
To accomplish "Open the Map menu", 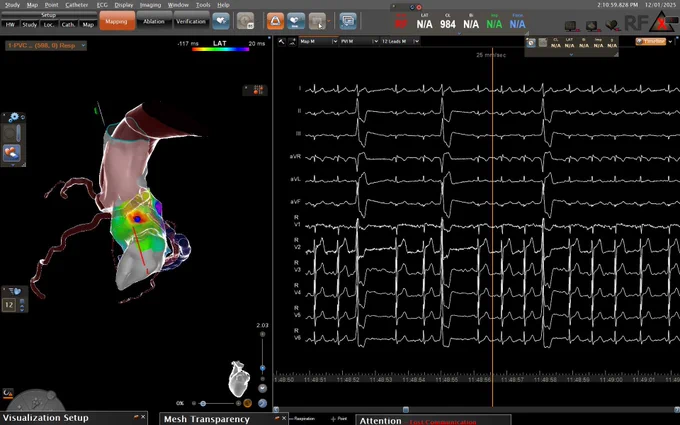I will coord(32,5).
